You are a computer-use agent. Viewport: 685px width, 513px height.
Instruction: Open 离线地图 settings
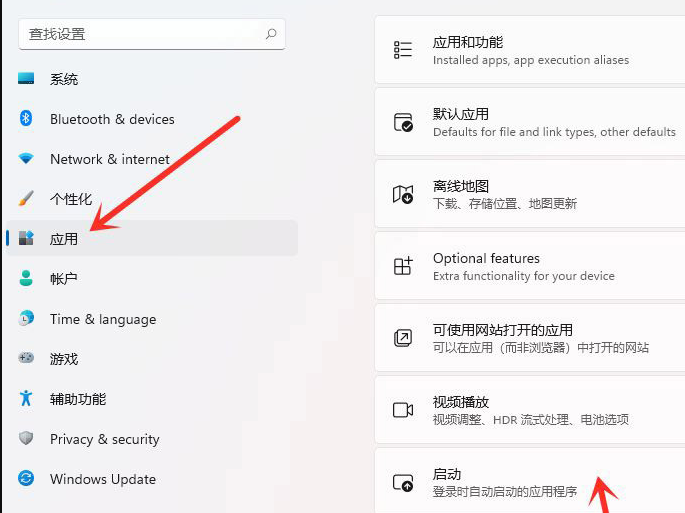tap(529, 195)
